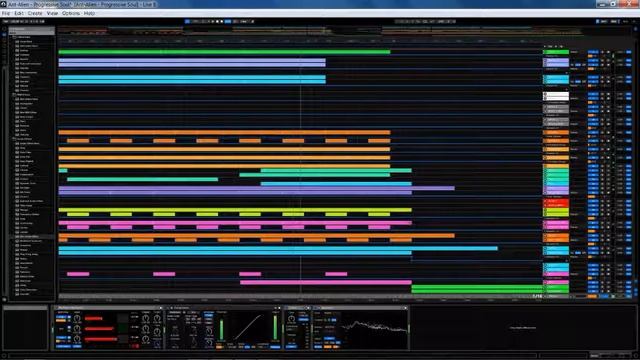Collapse the second folder in the browser tree
This screenshot has height=360, width=640.
[x=14, y=95]
